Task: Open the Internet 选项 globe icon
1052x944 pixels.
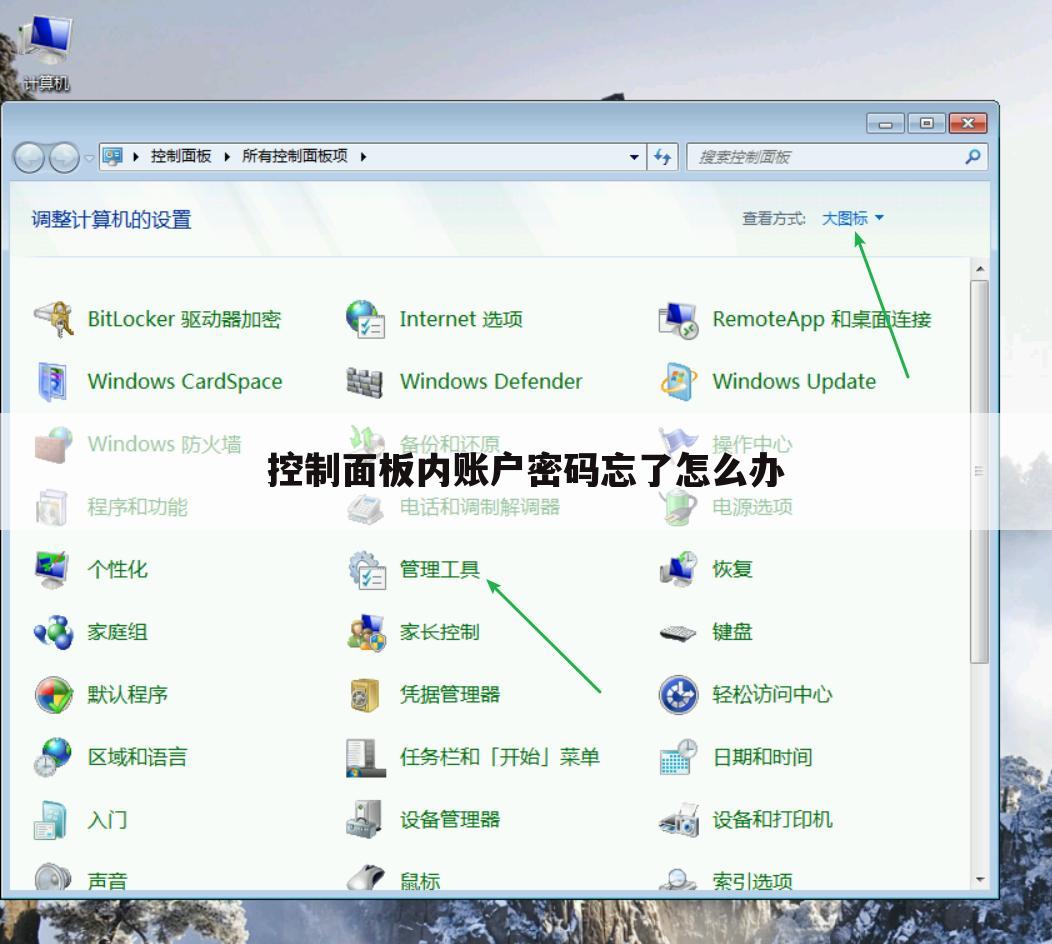Action: tap(366, 319)
